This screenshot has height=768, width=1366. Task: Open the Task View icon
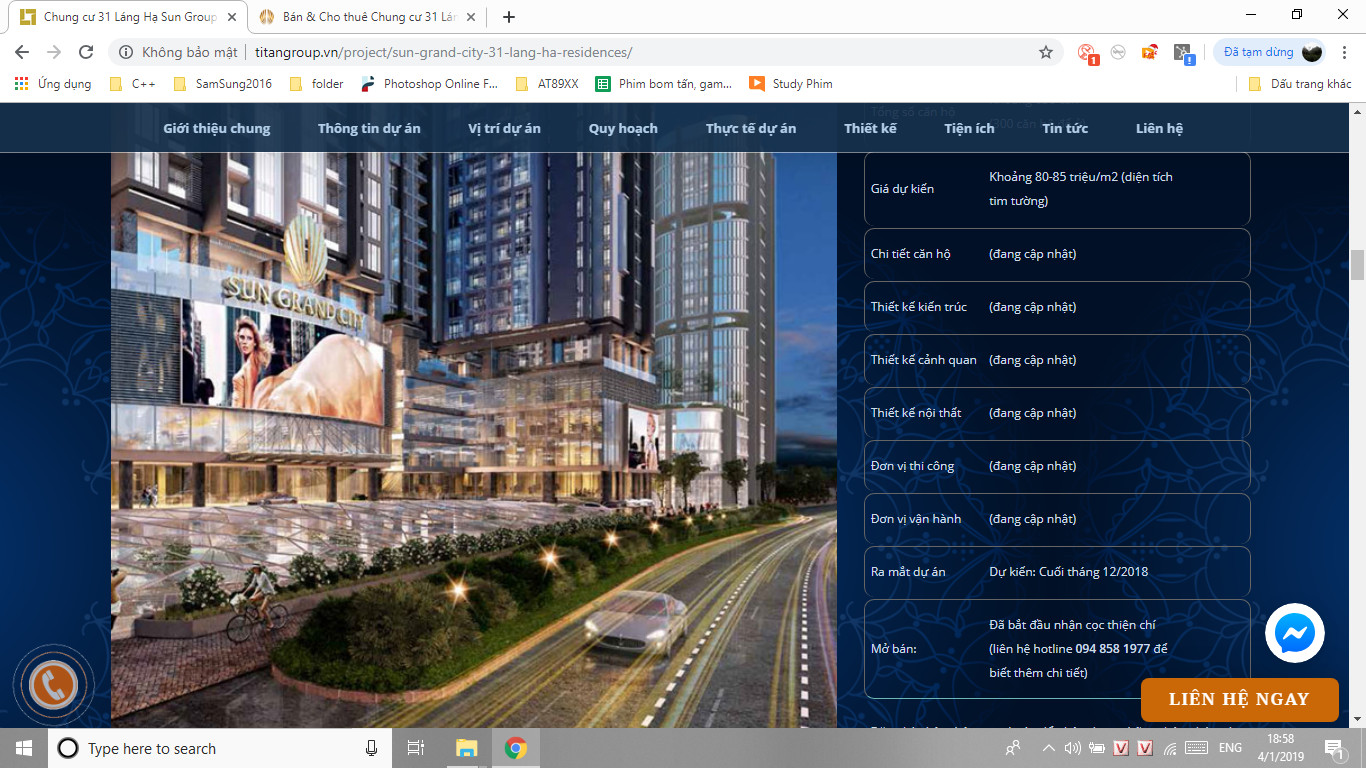[x=416, y=748]
